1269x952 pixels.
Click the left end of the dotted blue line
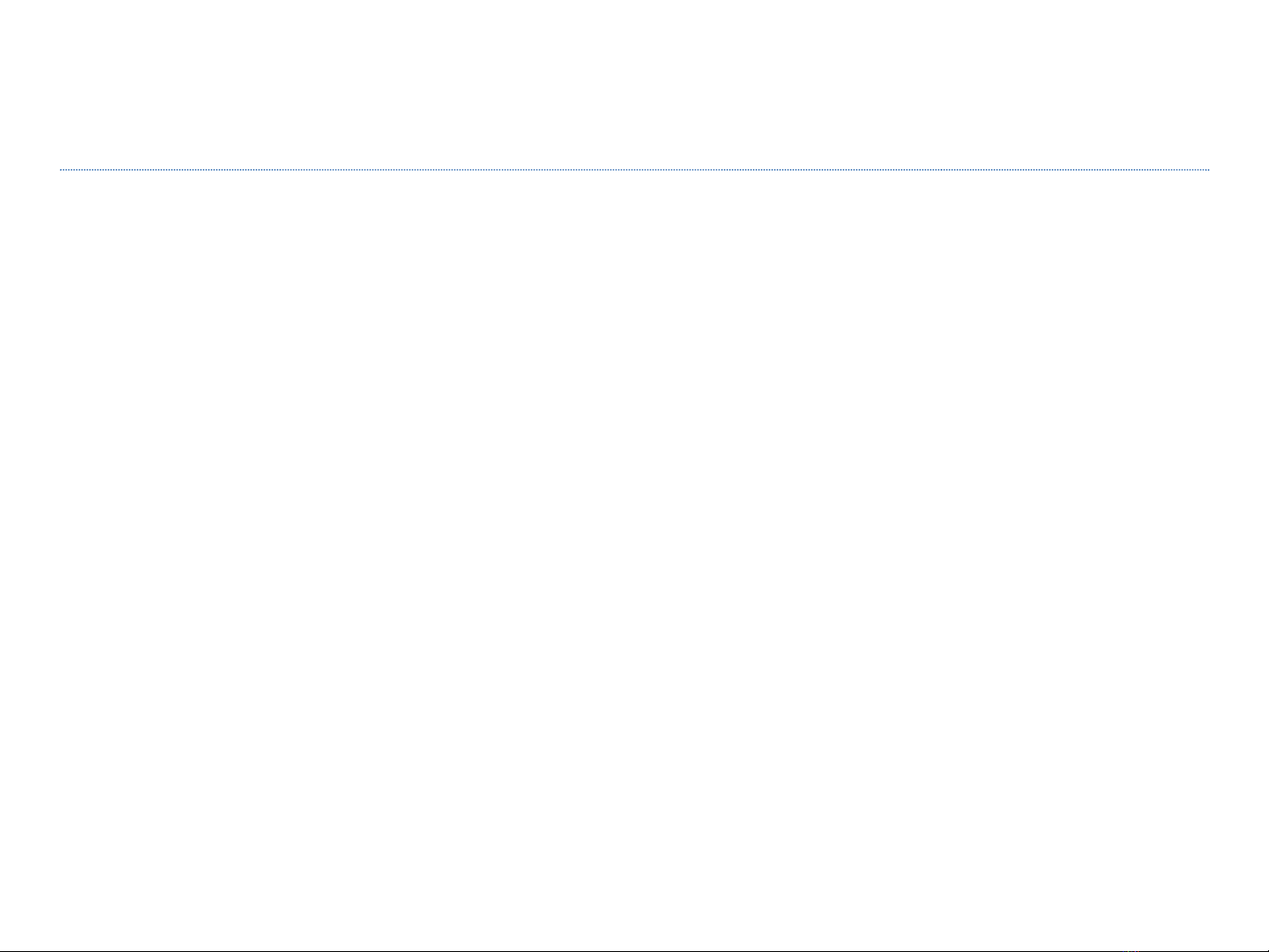pyautogui.click(x=61, y=169)
